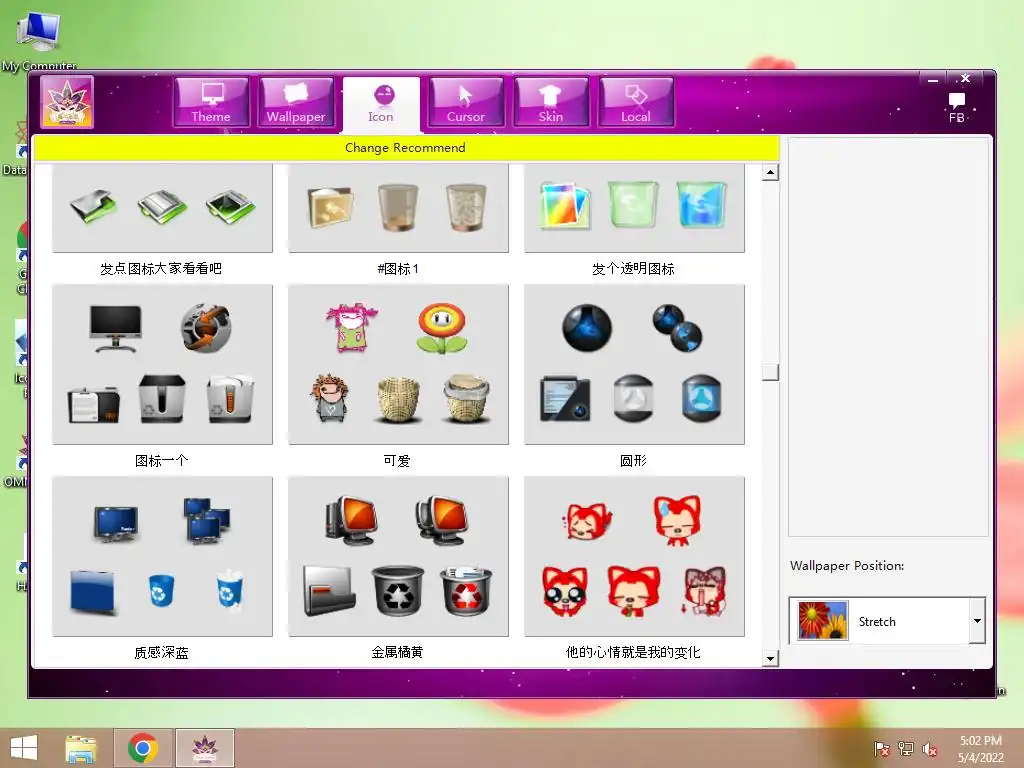
Task: Click the 发点图标大家看看吧 label
Action: 161,268
